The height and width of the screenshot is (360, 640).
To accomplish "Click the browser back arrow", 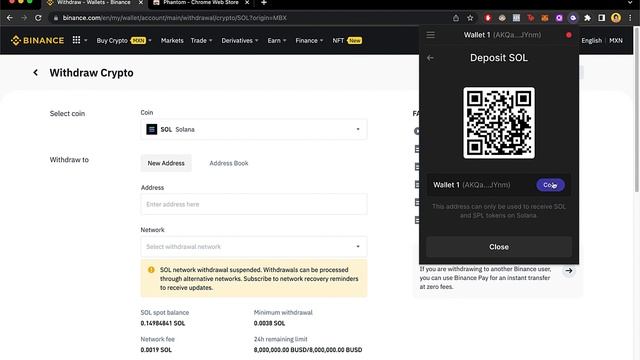I will click(10, 18).
